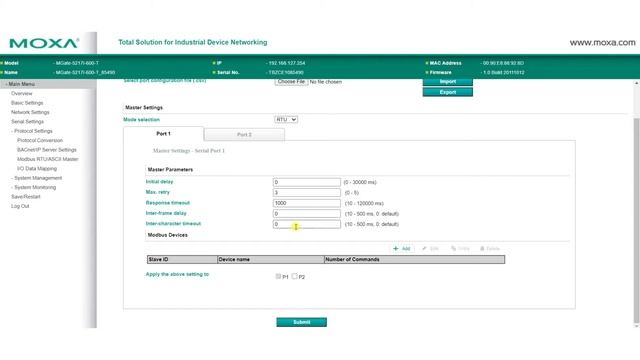Select the Port 1 tab
The height and width of the screenshot is (360, 640).
tap(163, 133)
